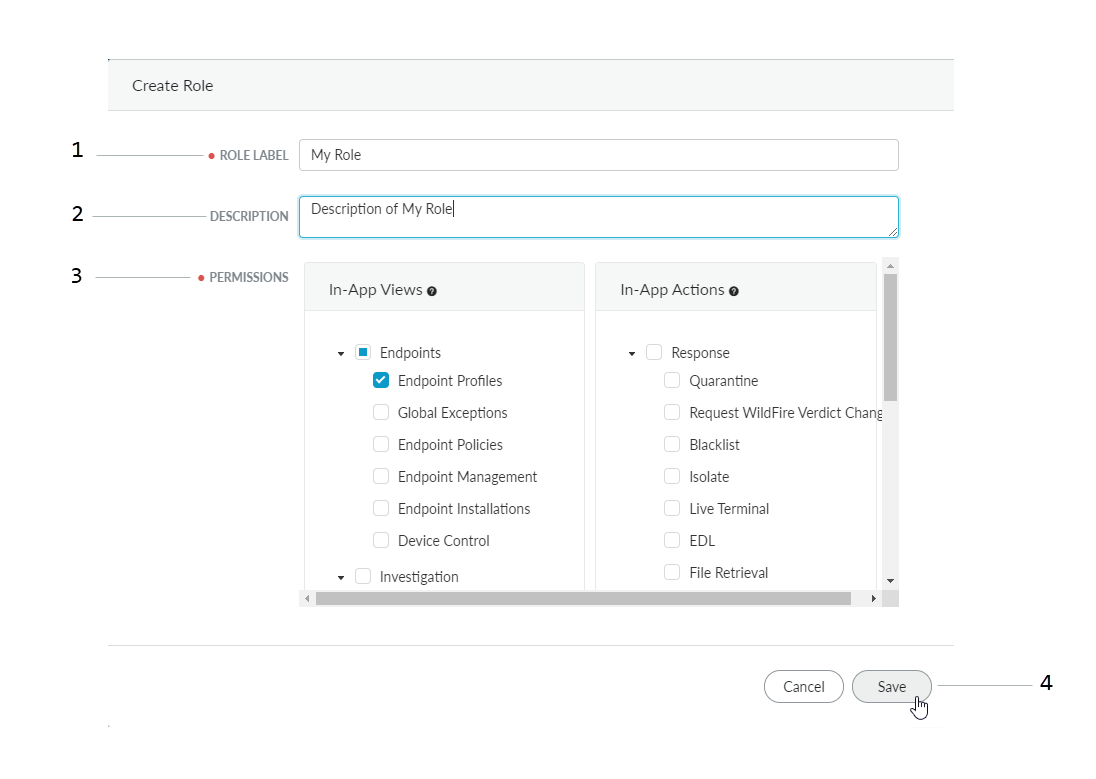Screen dimensions: 1096x779
Task: Enable the Quarantine action checkbox
Action: tap(672, 380)
